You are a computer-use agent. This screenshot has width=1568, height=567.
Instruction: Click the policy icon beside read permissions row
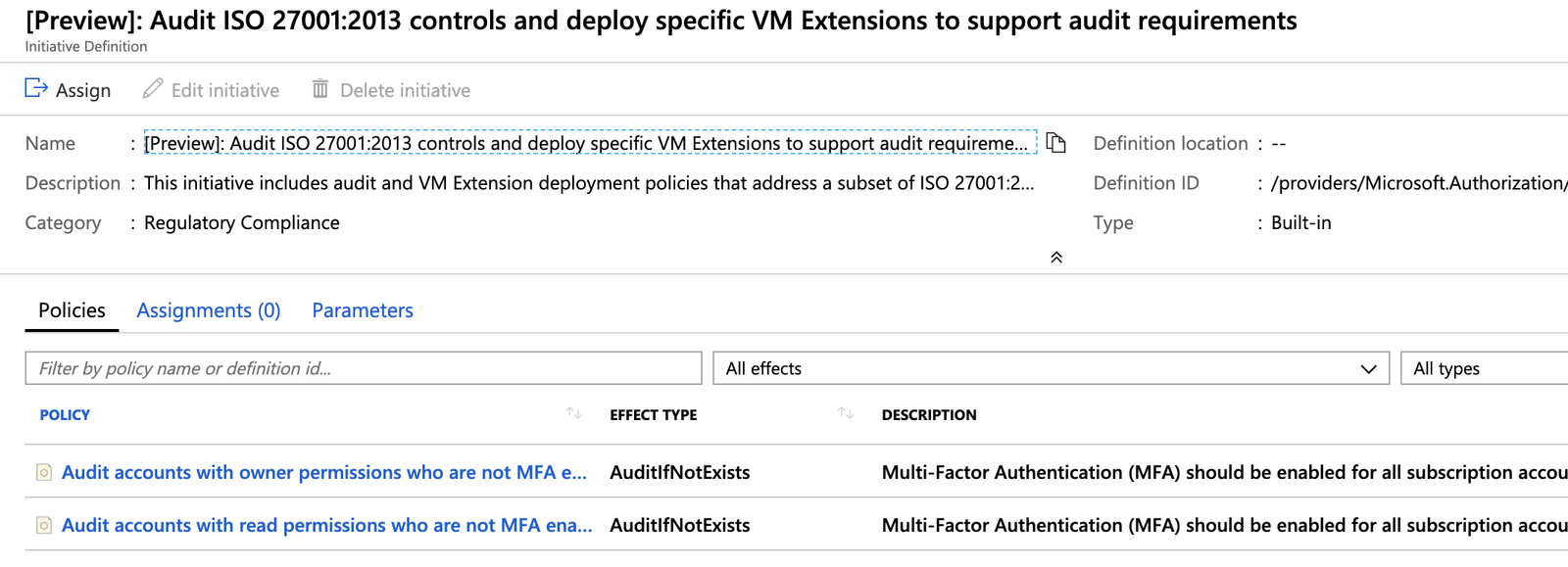44,526
